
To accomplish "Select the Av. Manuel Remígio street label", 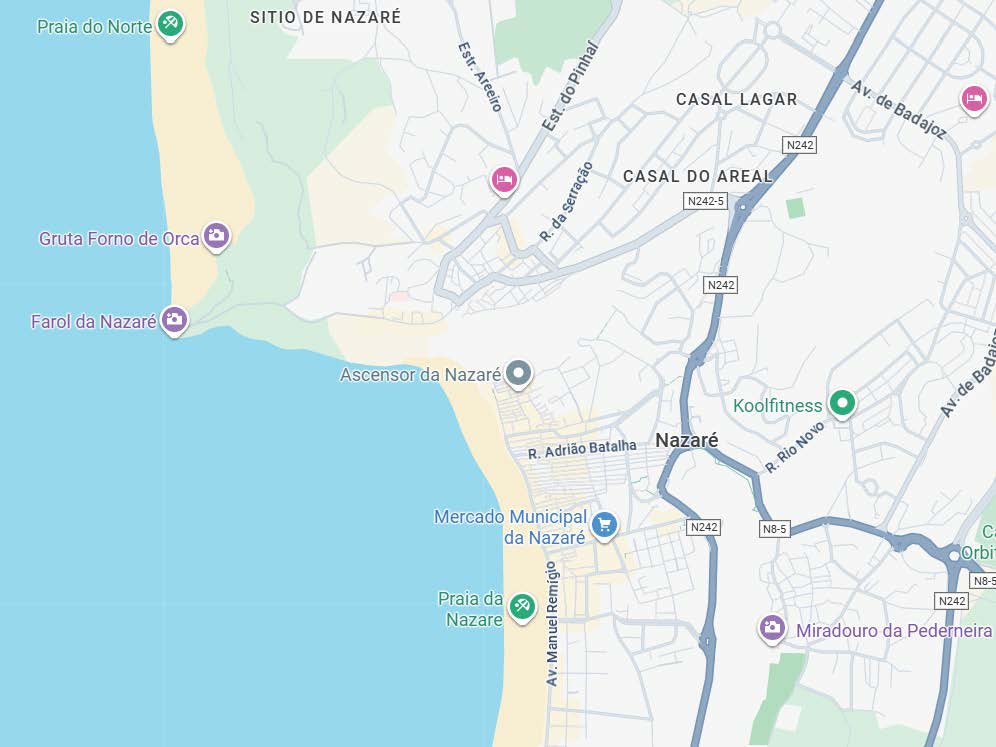I will pyautogui.click(x=552, y=623).
